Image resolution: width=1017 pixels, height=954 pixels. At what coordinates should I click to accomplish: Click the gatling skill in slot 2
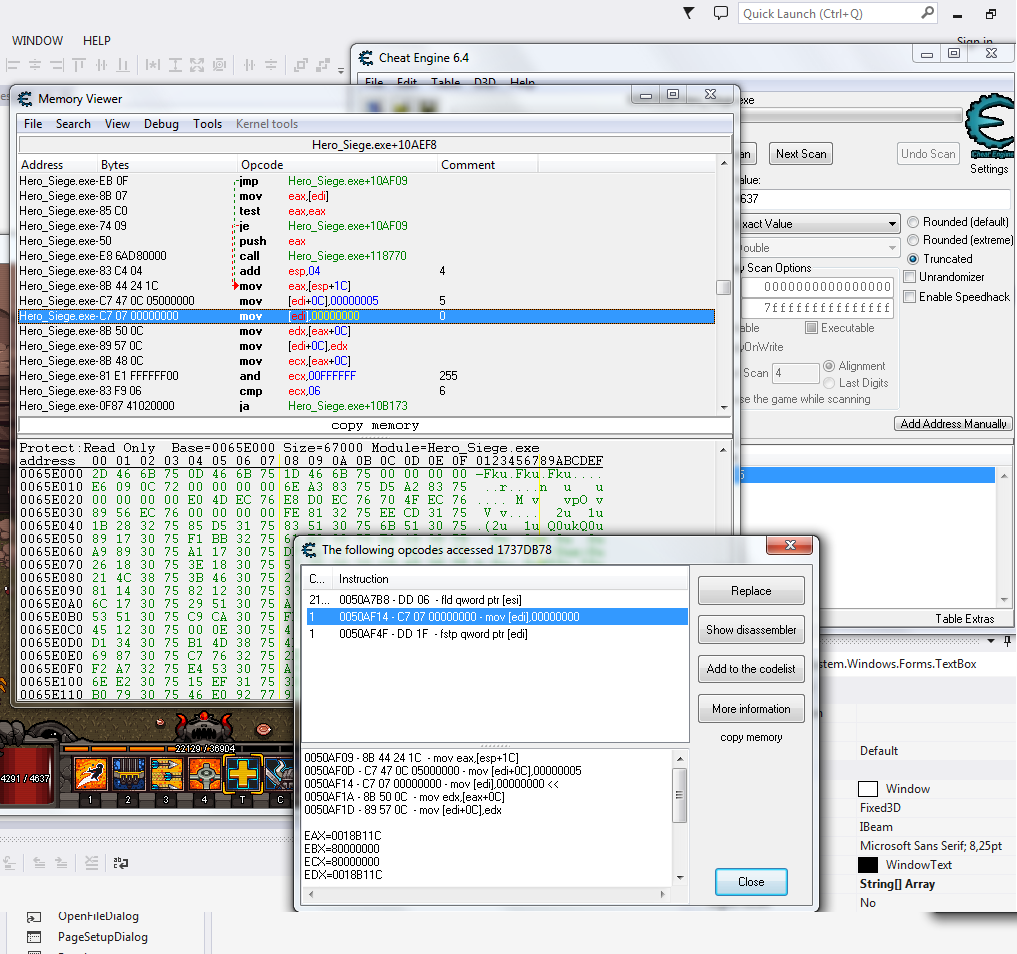(128, 774)
